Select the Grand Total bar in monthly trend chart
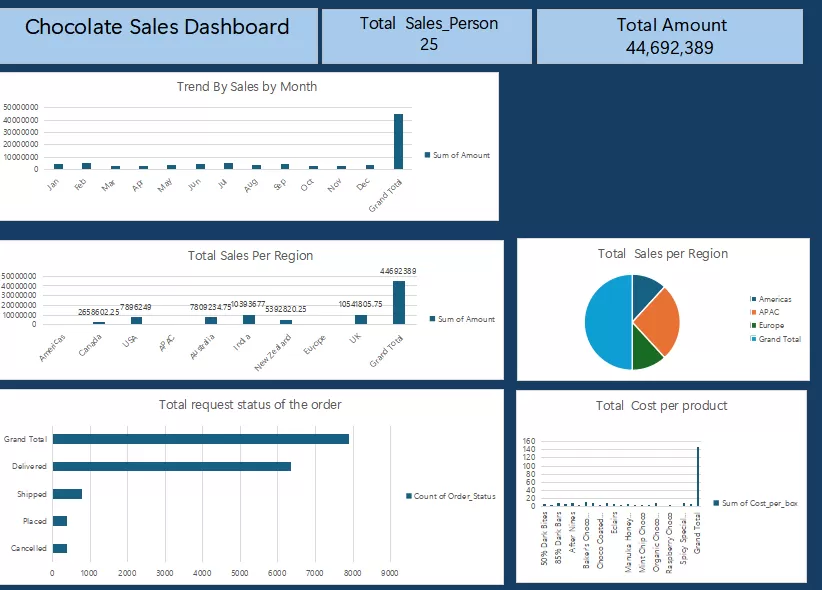Image resolution: width=822 pixels, height=590 pixels. (x=398, y=141)
